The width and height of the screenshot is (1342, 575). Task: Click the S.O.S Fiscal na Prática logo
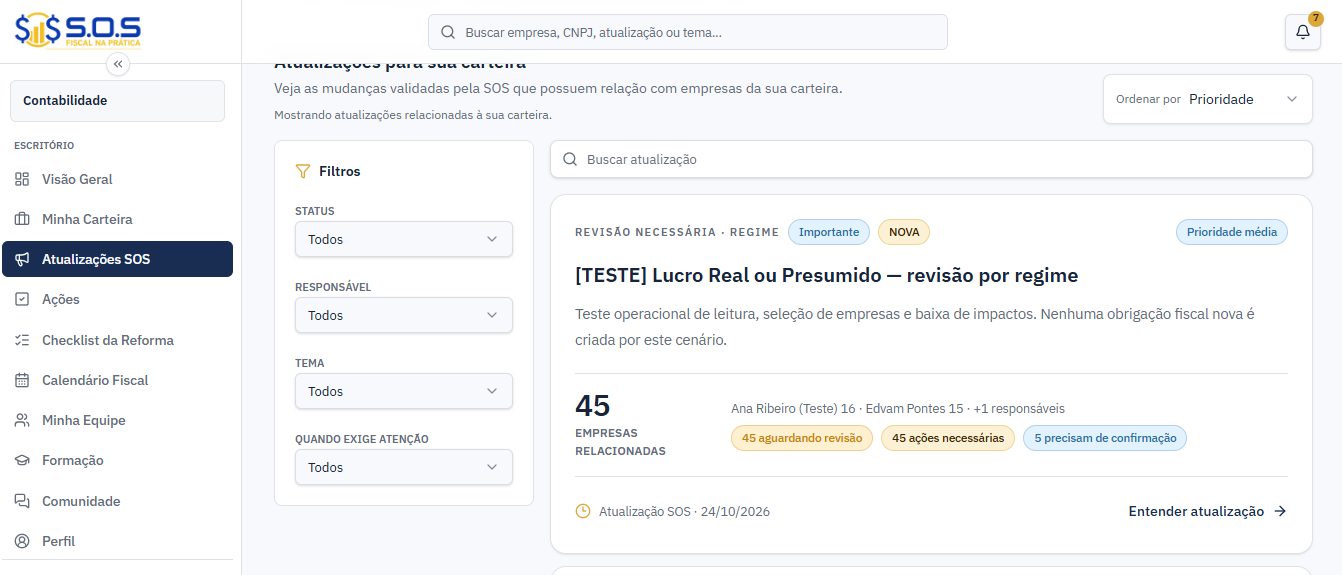point(78,30)
